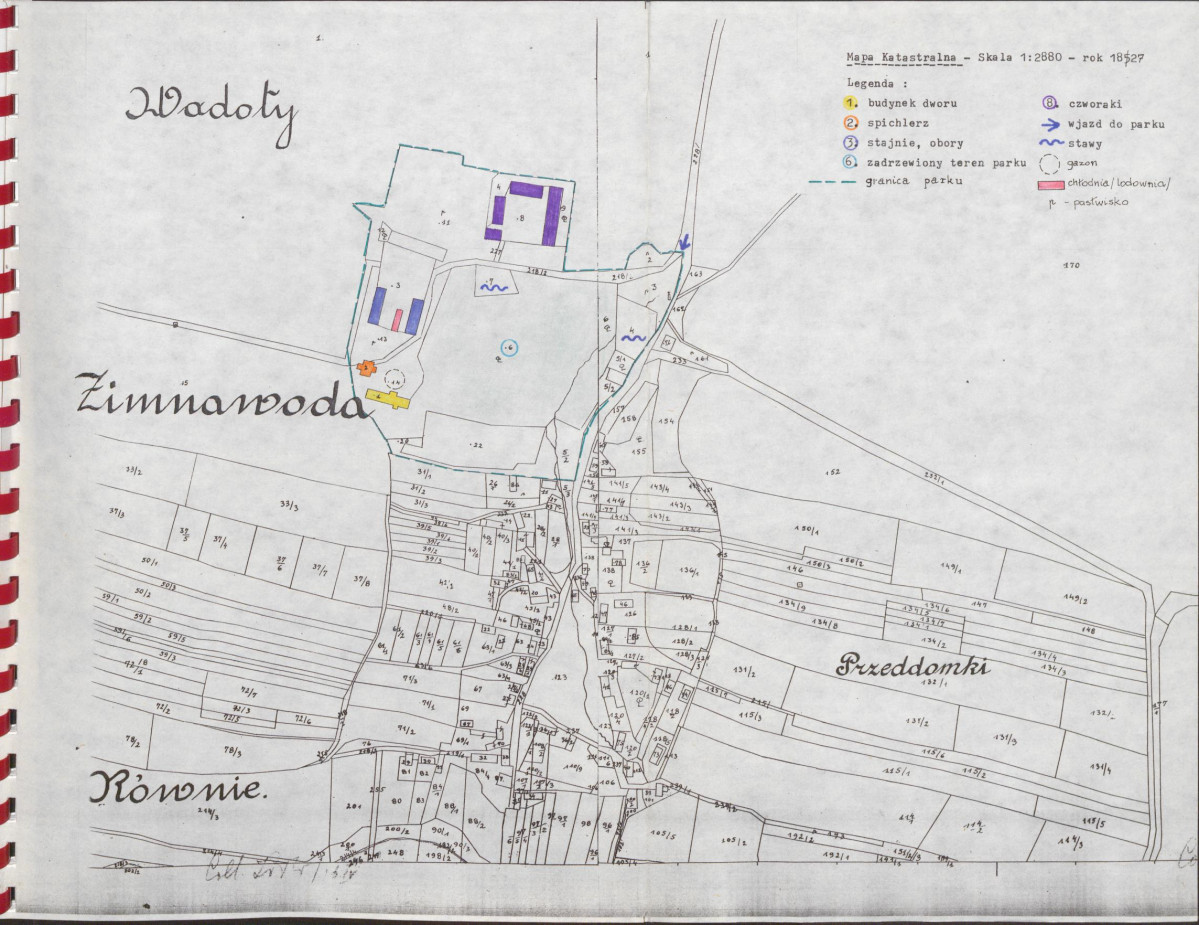Click the dashed circle beside 'gazon' in legend
Image resolution: width=1199 pixels, height=925 pixels.
1051,164
